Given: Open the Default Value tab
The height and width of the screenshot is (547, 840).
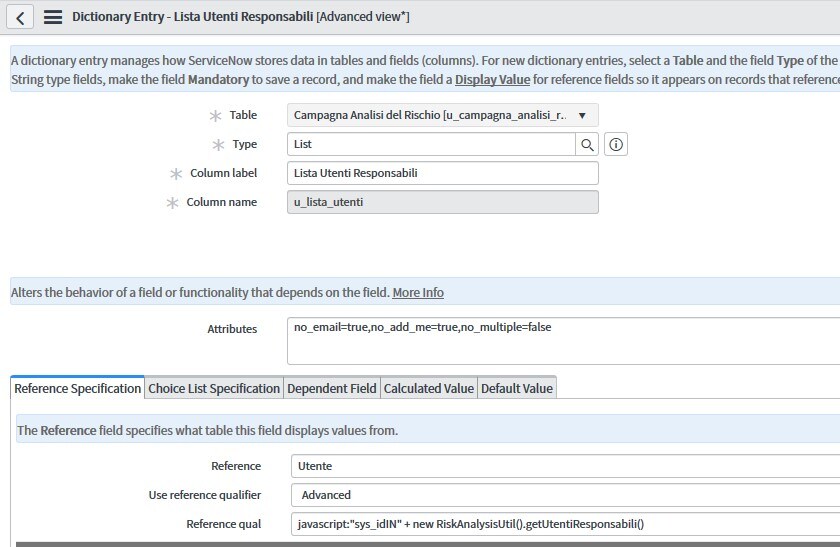Looking at the screenshot, I should coord(516,388).
